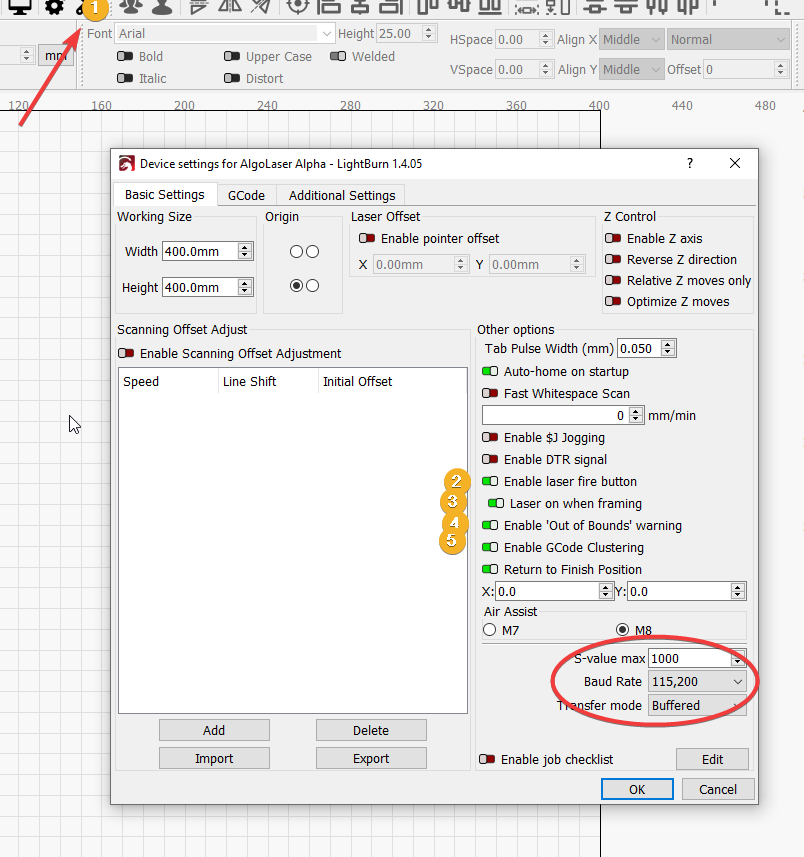Screen dimensions: 804x857
Task: Click the Add button
Action: [214, 730]
